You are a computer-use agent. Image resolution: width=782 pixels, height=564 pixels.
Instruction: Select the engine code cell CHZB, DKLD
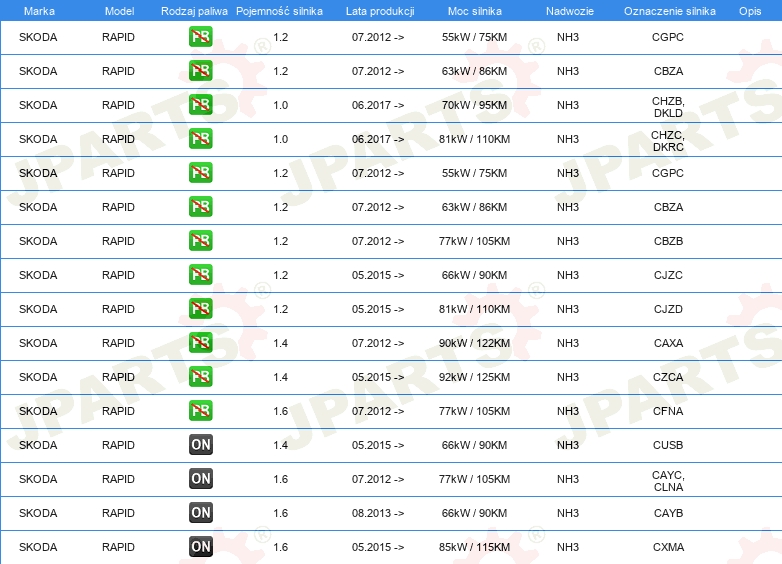(x=668, y=107)
